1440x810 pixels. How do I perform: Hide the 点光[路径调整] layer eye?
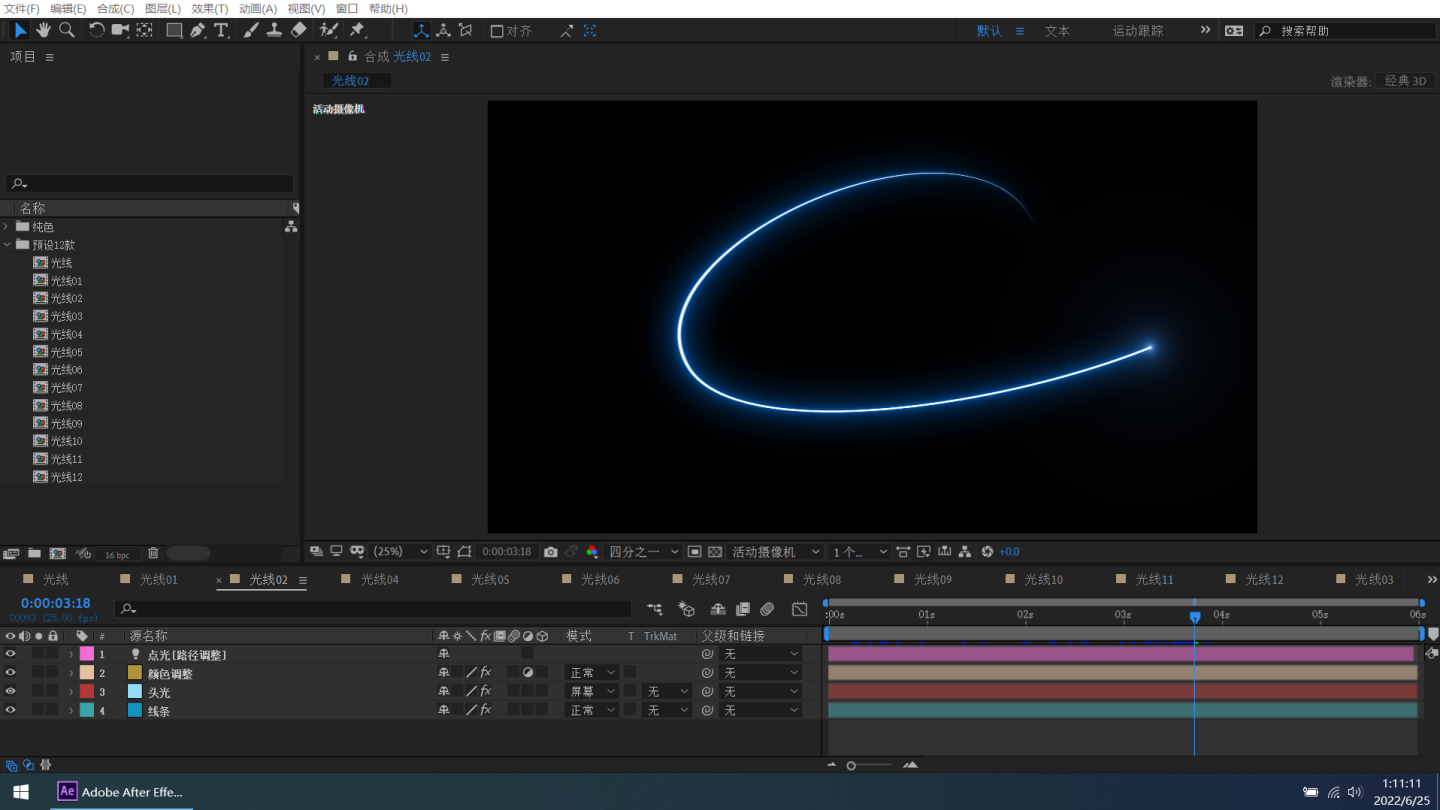11,654
